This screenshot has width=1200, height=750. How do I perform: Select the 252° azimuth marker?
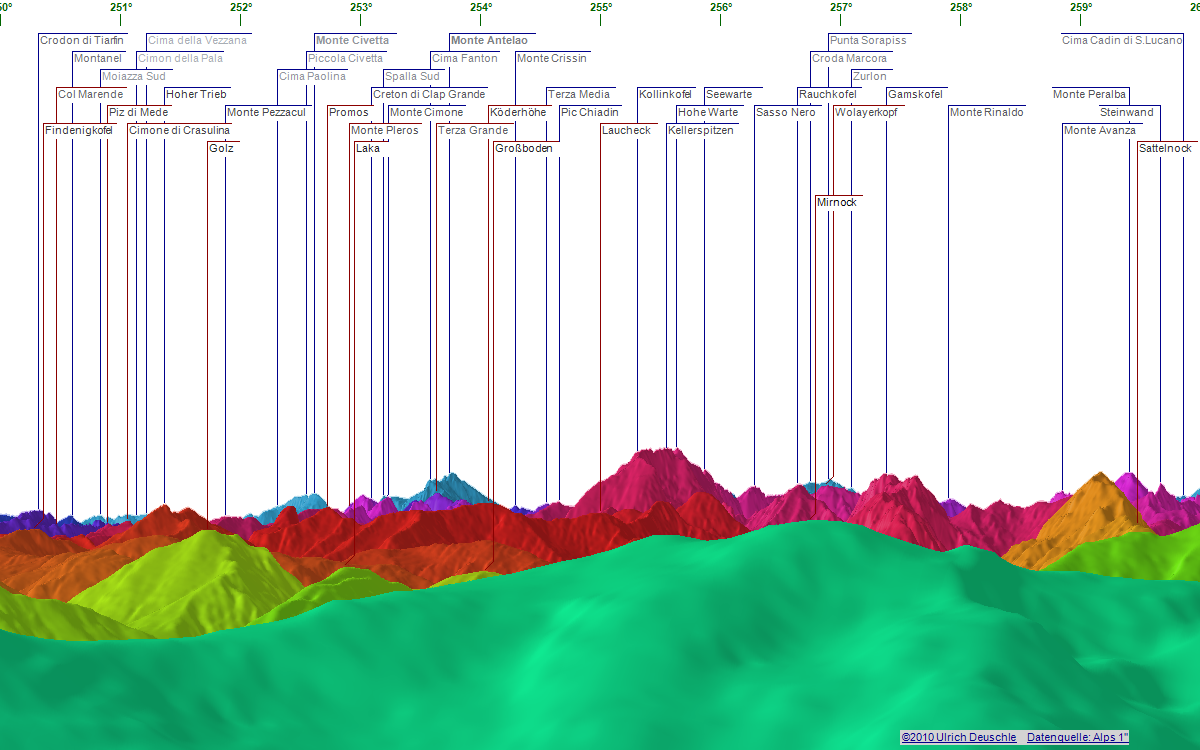[x=241, y=7]
